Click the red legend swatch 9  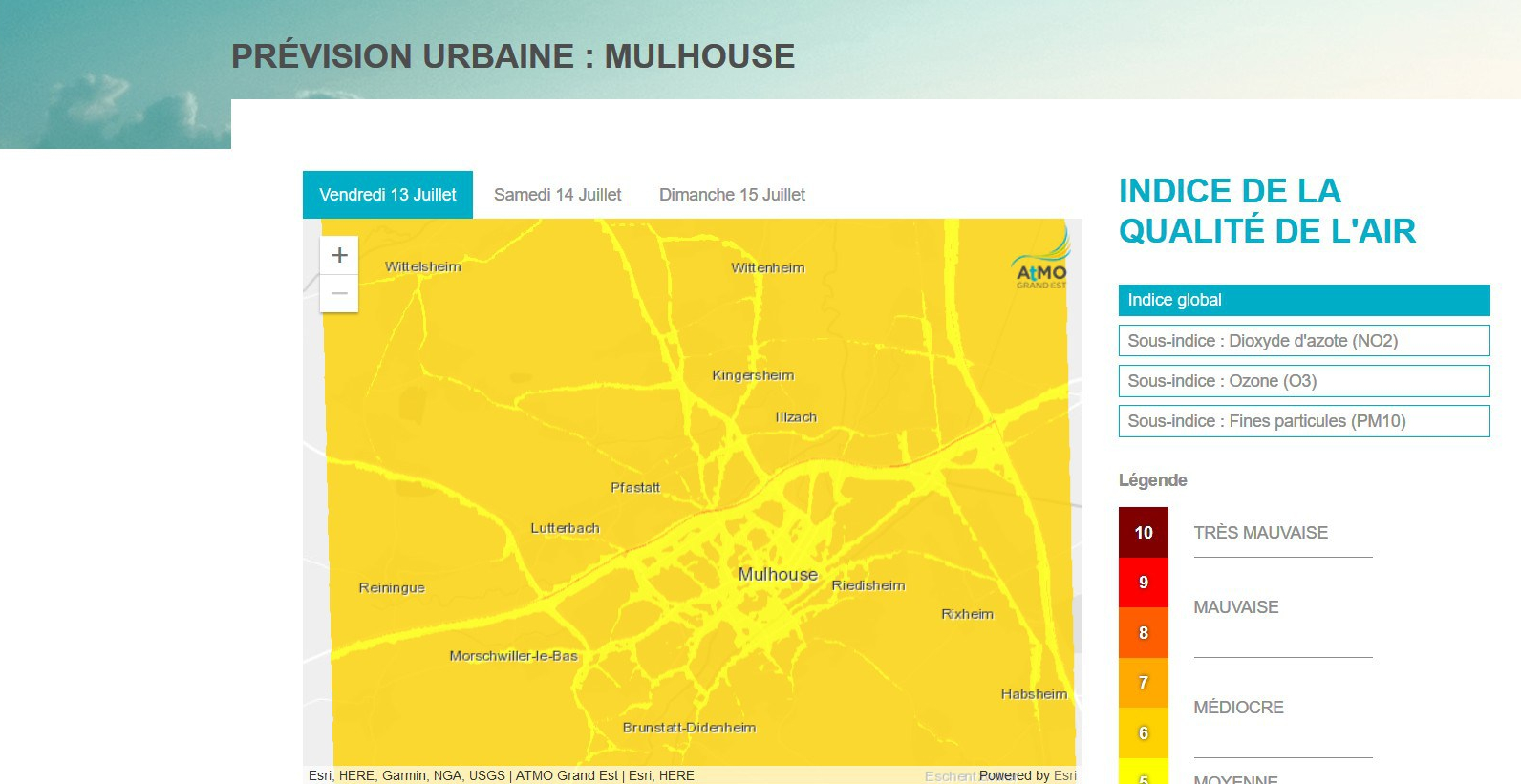[x=1143, y=583]
